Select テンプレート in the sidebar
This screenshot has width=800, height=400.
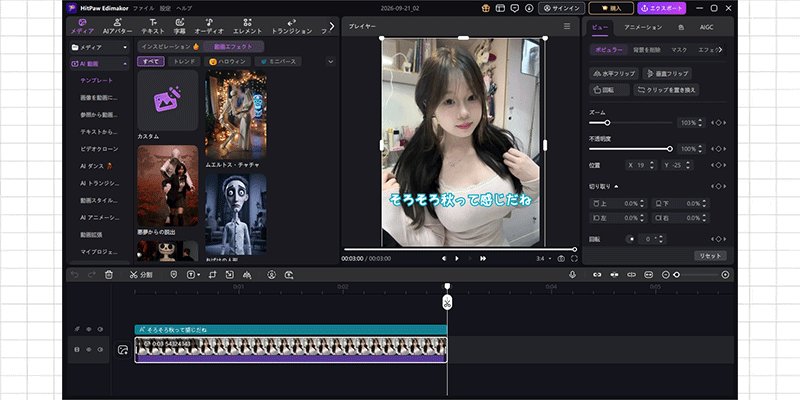click(x=96, y=81)
